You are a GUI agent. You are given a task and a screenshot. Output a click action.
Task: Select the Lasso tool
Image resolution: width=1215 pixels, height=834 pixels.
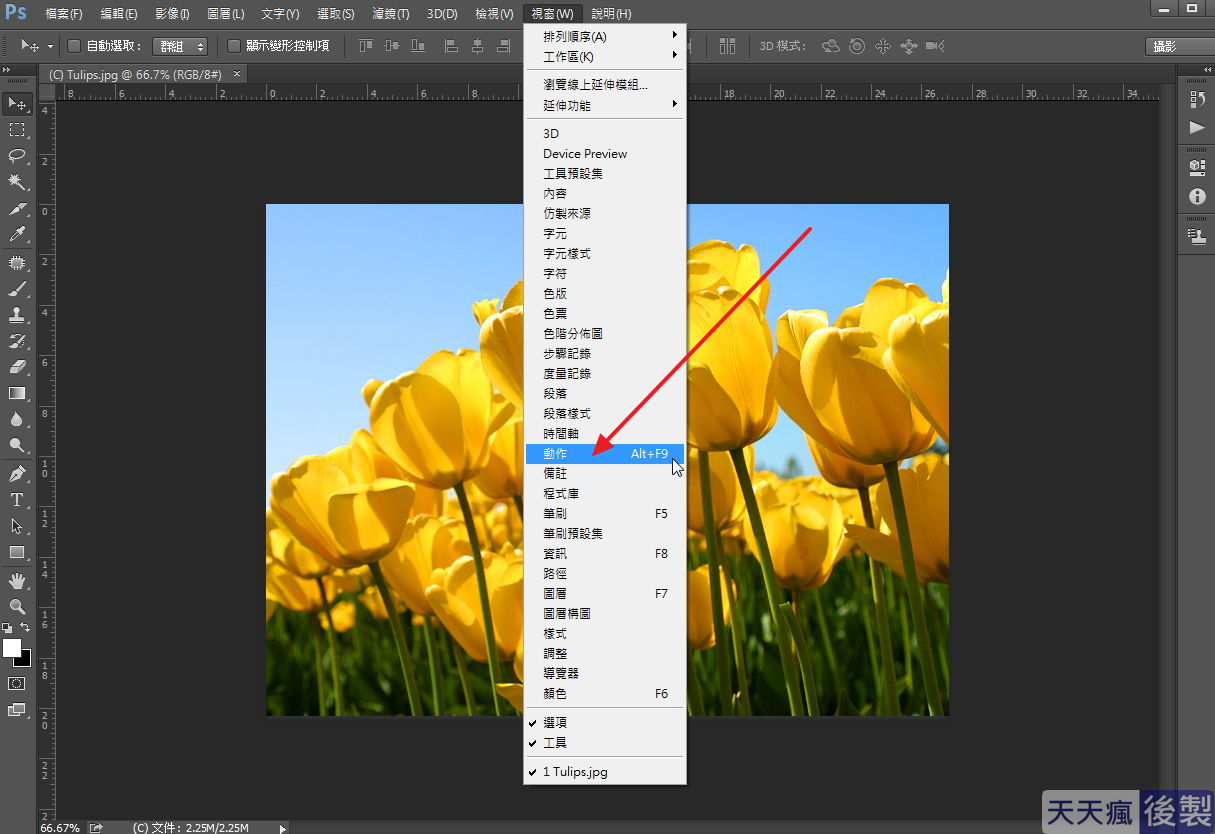coord(17,156)
